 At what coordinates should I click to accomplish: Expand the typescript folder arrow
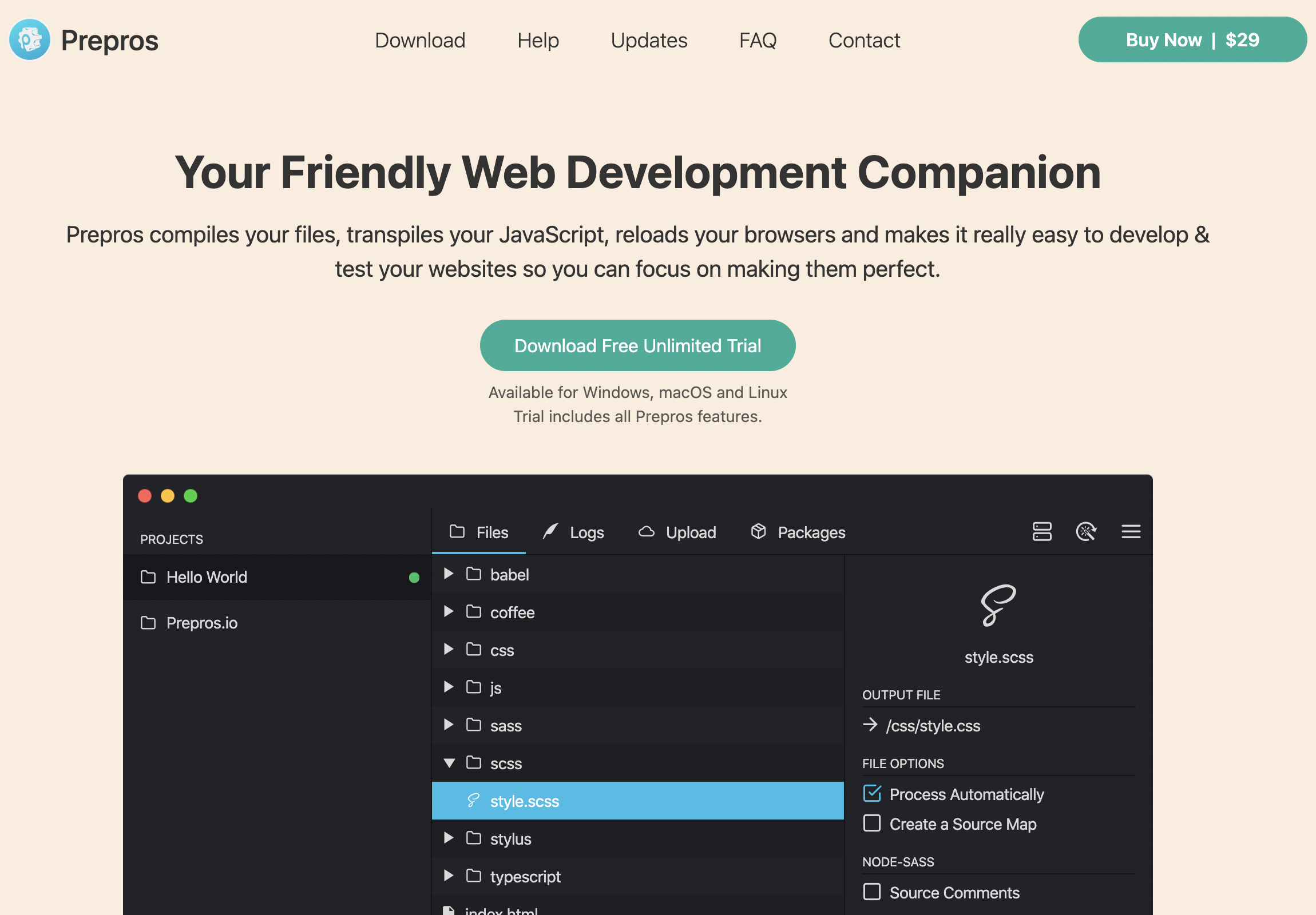point(449,876)
